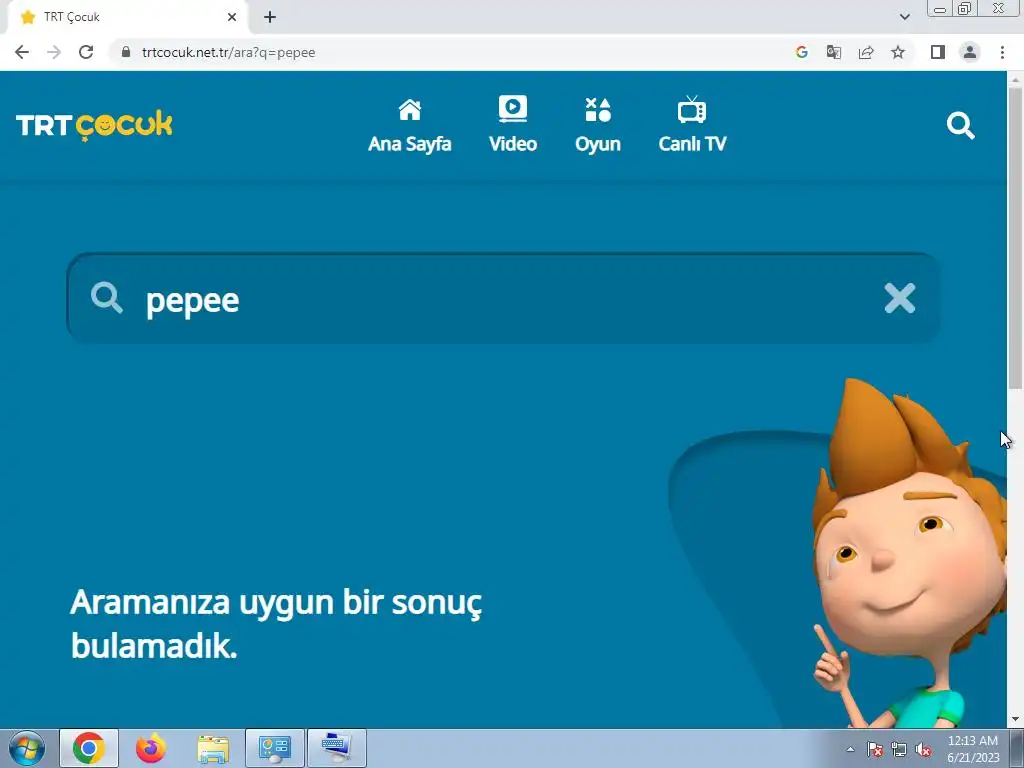
Task: Click the scrollbar up arrow
Action: pos(1015,80)
